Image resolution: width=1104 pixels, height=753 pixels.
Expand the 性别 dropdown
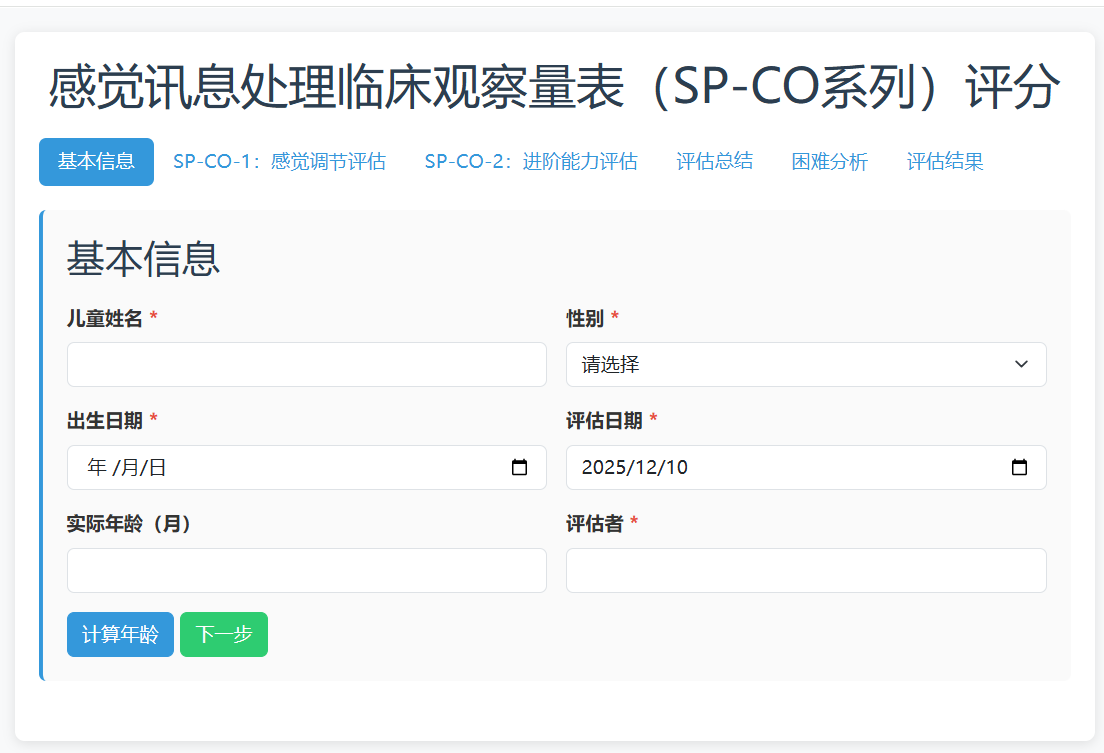pos(806,364)
